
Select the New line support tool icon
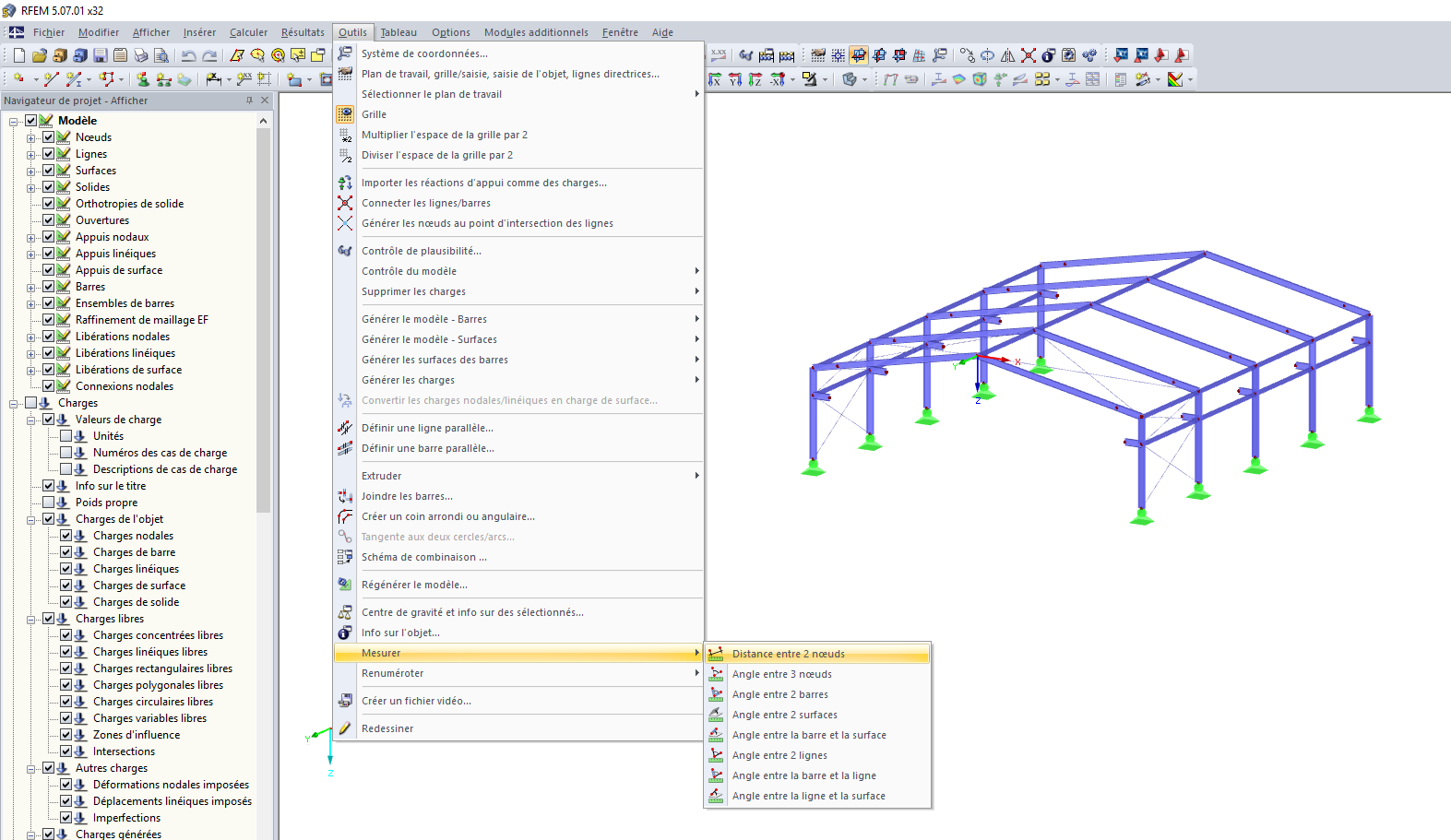click(x=163, y=79)
